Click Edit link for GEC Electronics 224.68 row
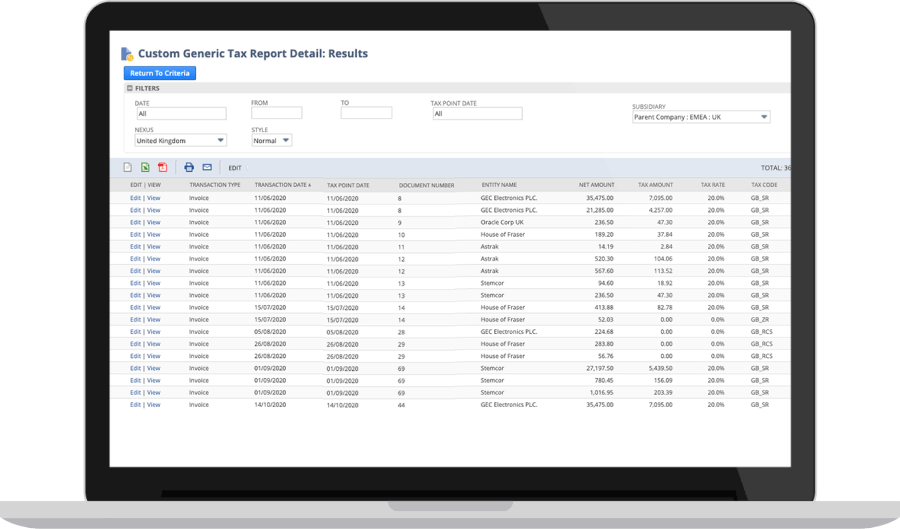Viewport: 900px width, 529px height. [135, 332]
